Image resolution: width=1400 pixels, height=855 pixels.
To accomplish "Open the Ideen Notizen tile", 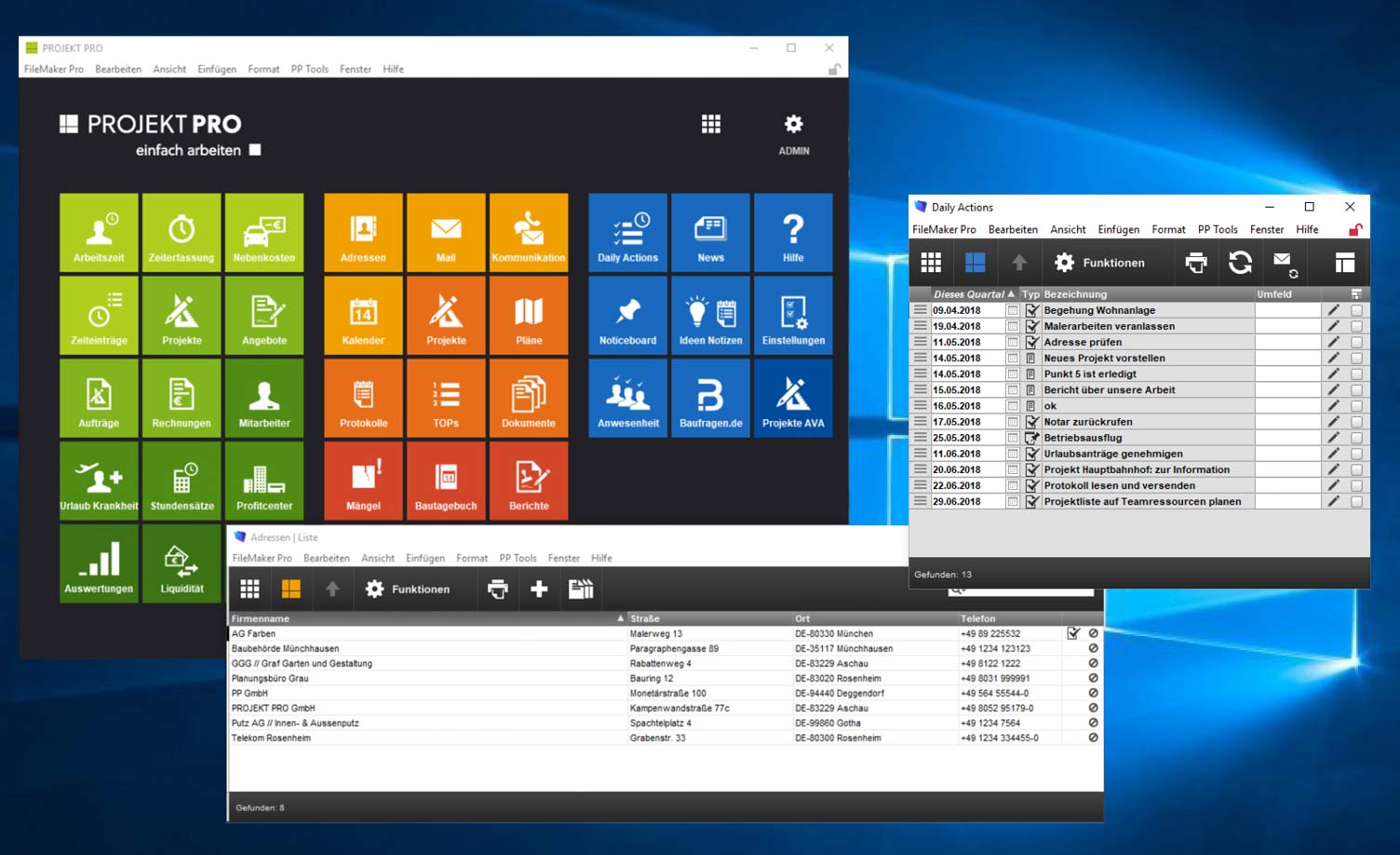I will pos(710,316).
